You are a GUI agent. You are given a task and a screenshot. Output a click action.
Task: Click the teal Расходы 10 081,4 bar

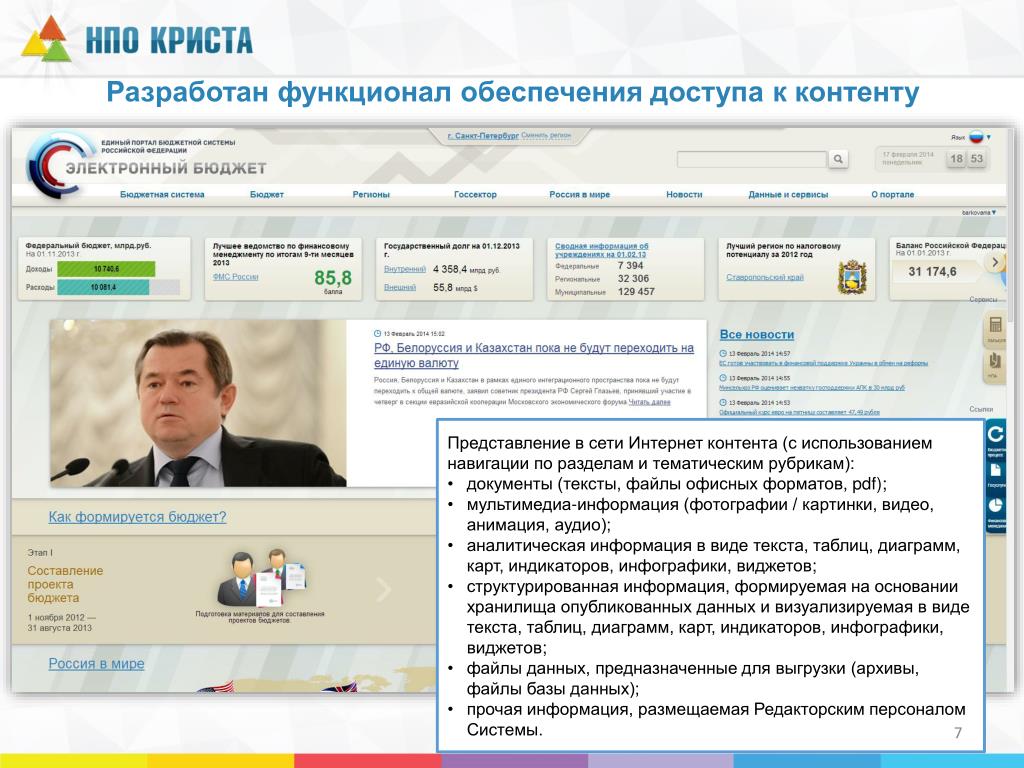(103, 287)
